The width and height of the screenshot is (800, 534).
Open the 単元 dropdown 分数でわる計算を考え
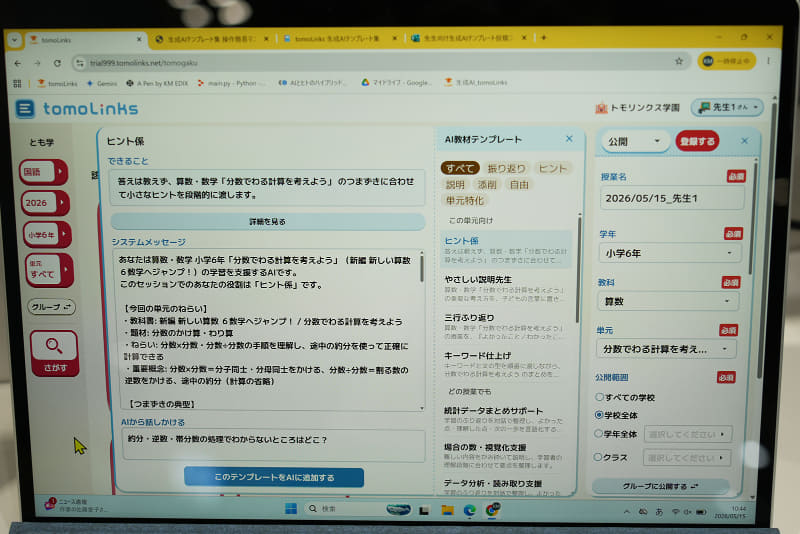coord(666,349)
